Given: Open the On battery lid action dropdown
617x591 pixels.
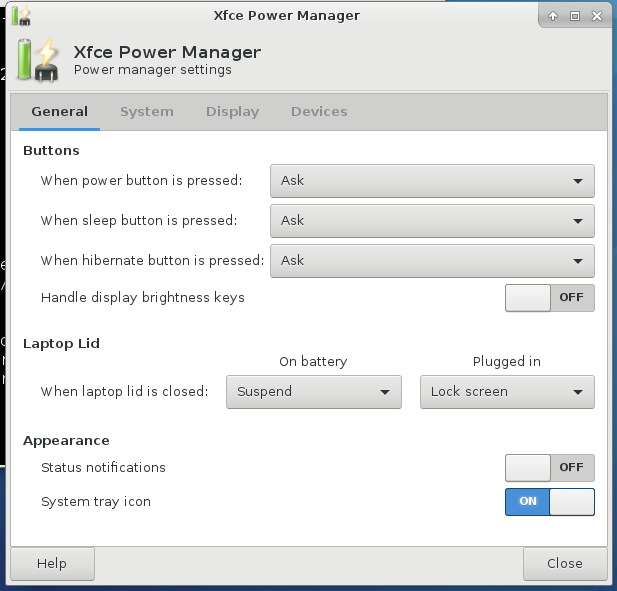Looking at the screenshot, I should (314, 392).
